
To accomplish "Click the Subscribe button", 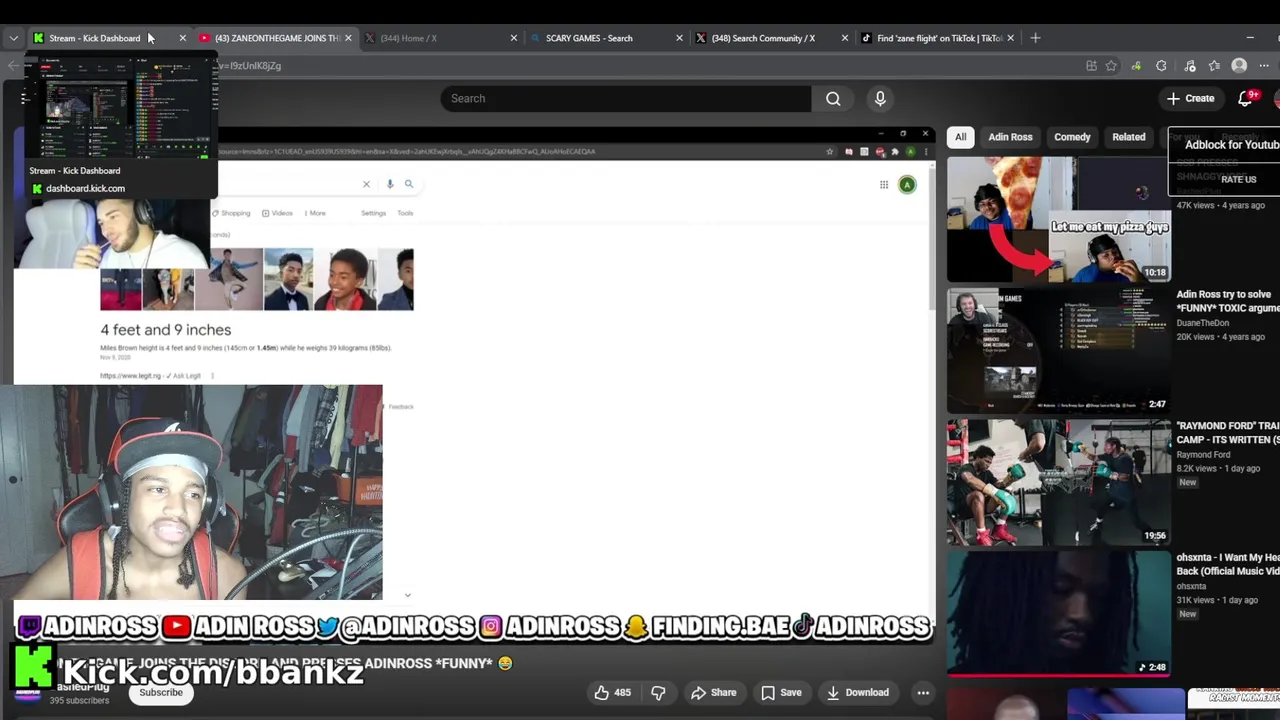I will (x=161, y=692).
